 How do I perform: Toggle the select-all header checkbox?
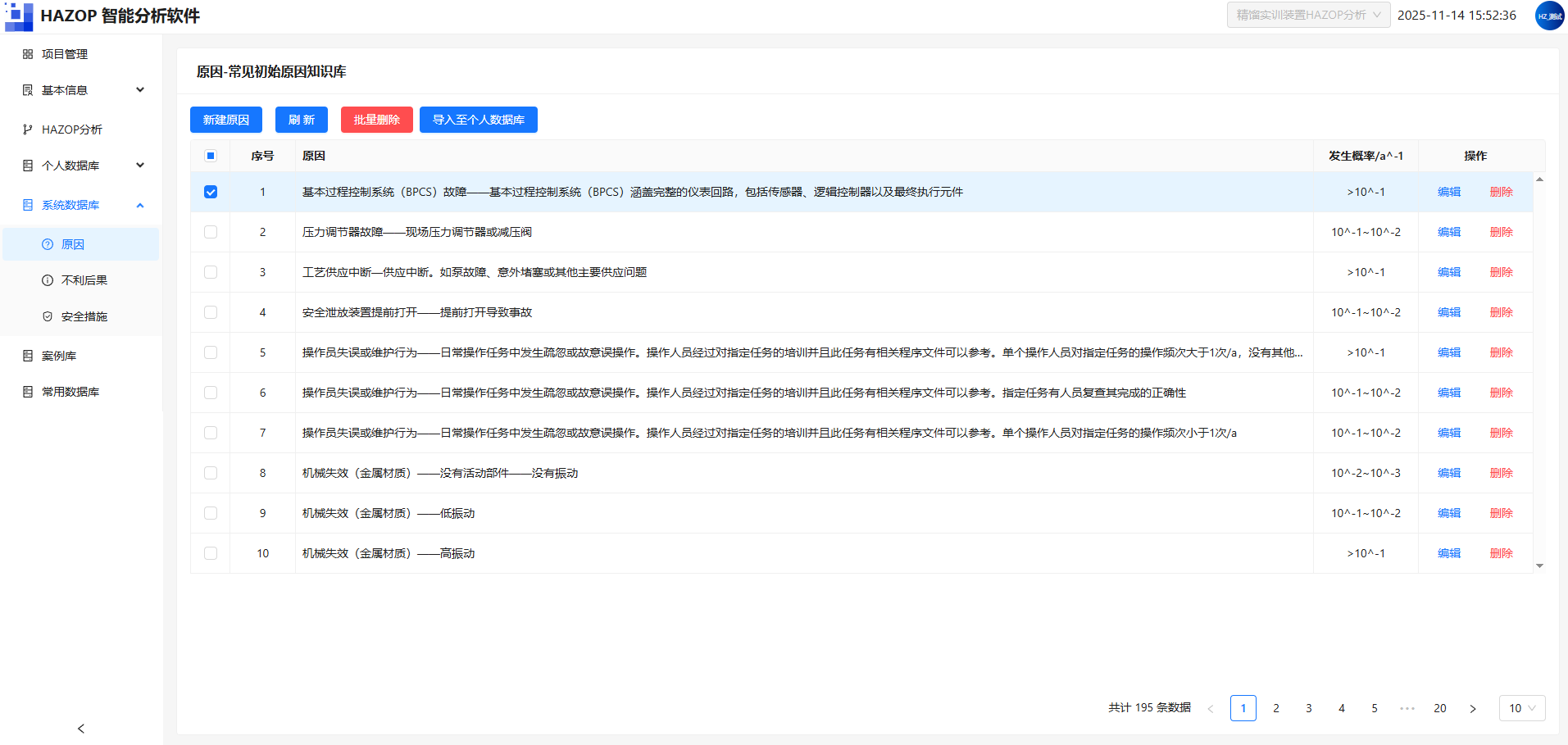tap(211, 156)
